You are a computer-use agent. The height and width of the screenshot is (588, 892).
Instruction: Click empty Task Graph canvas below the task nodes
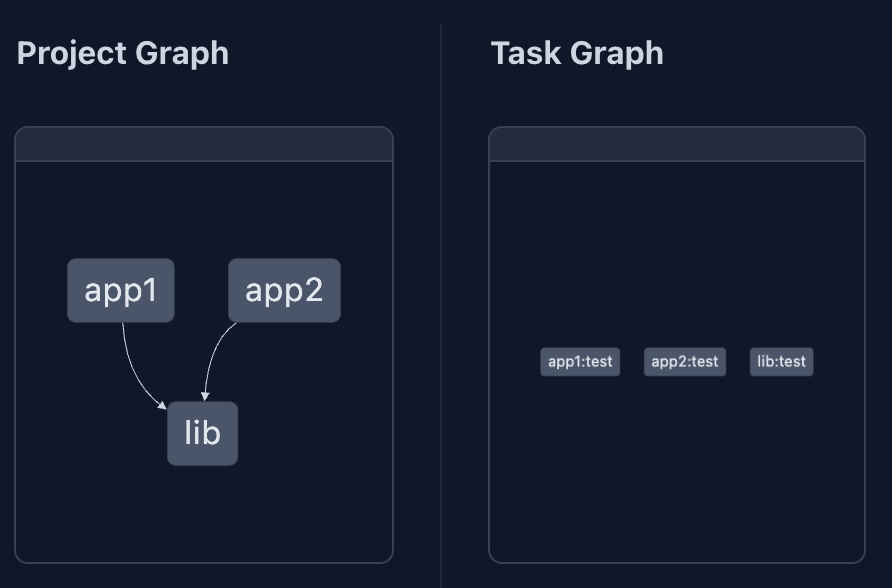pyautogui.click(x=676, y=470)
